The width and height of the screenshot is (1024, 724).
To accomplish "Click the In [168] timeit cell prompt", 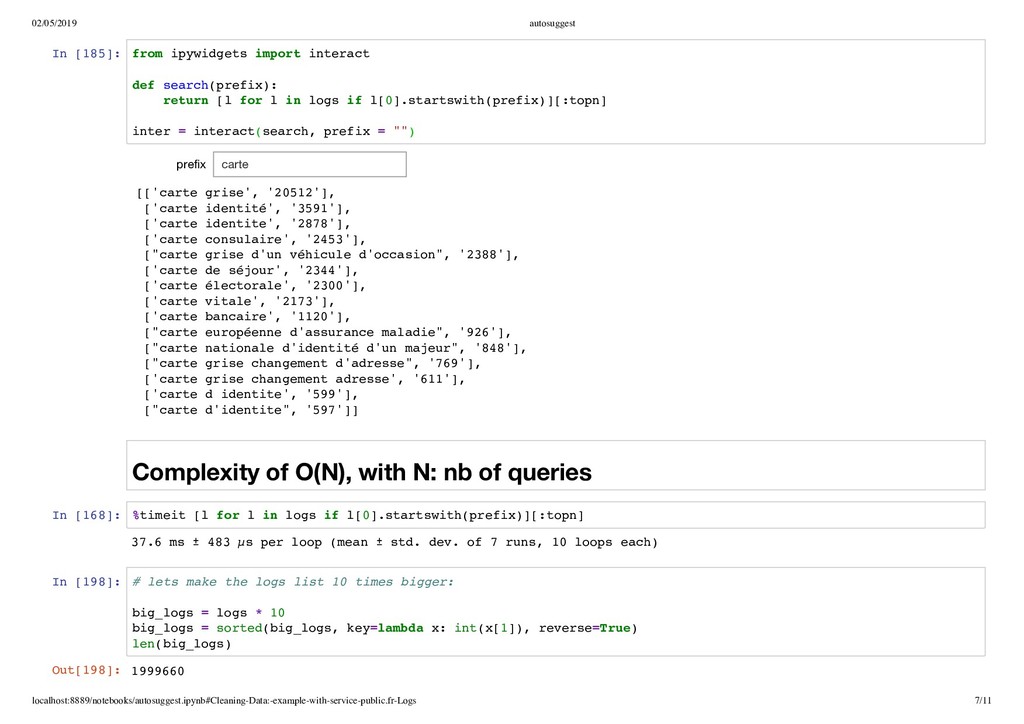I will (x=86, y=516).
